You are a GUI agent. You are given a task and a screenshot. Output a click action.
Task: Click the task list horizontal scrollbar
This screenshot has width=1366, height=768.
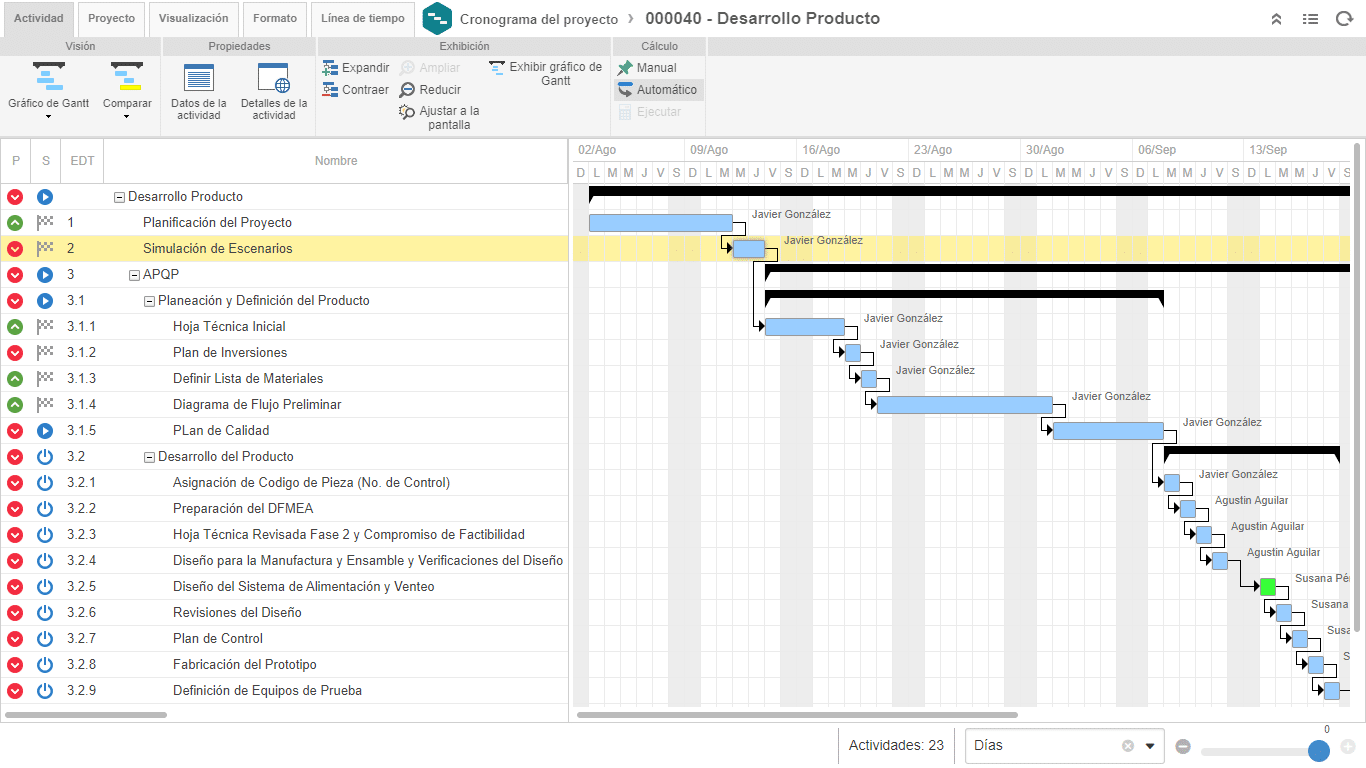coord(86,715)
